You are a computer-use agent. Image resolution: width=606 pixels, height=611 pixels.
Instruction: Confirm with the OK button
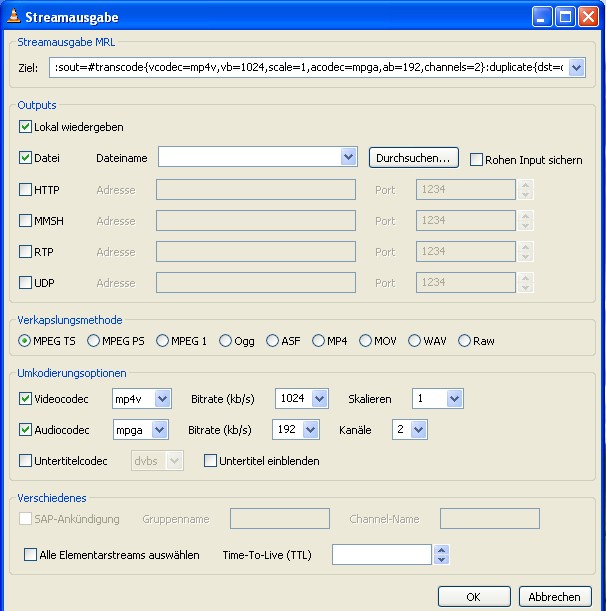pyautogui.click(x=474, y=597)
